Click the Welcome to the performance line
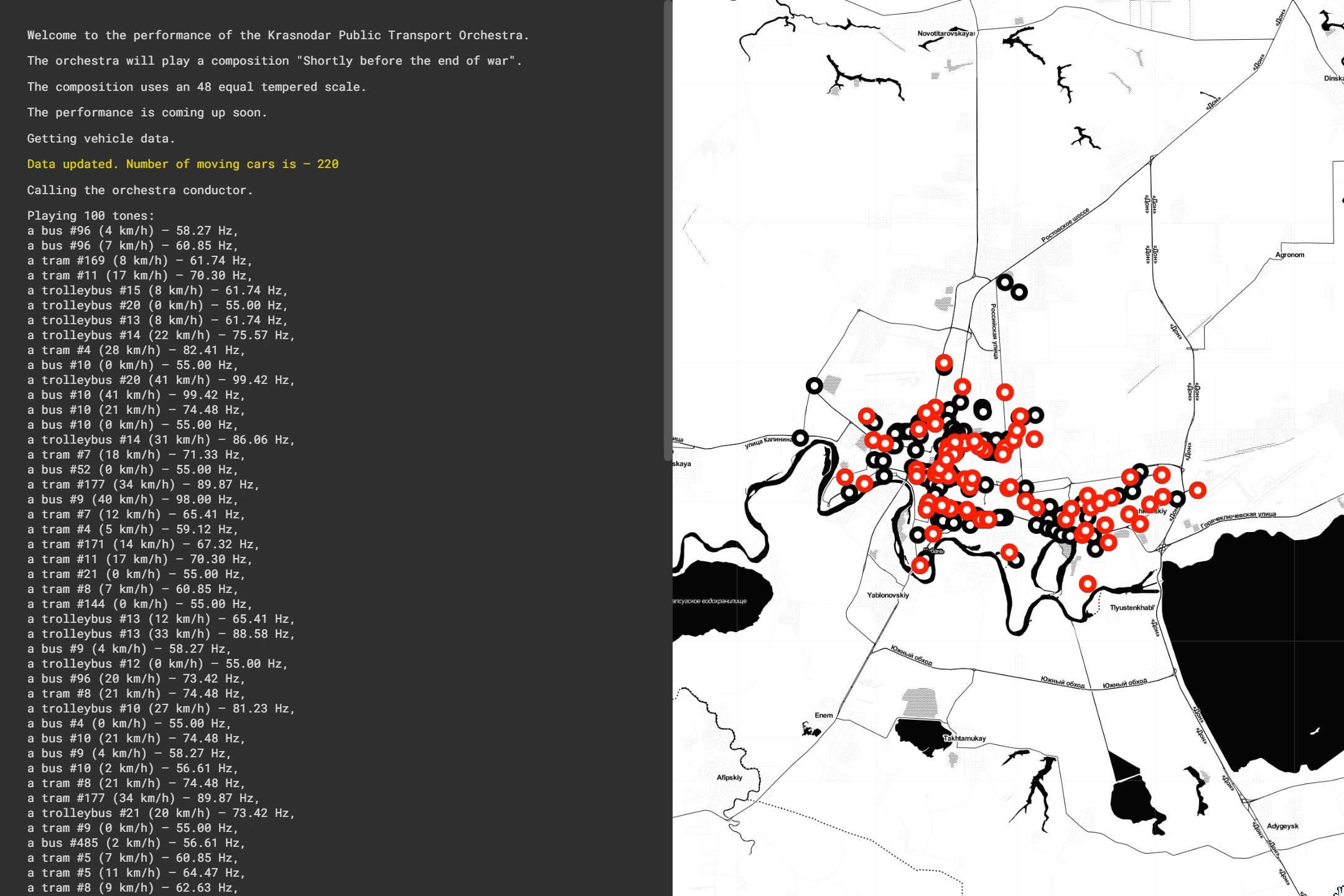Screen dimensions: 1344x896 click(x=278, y=35)
